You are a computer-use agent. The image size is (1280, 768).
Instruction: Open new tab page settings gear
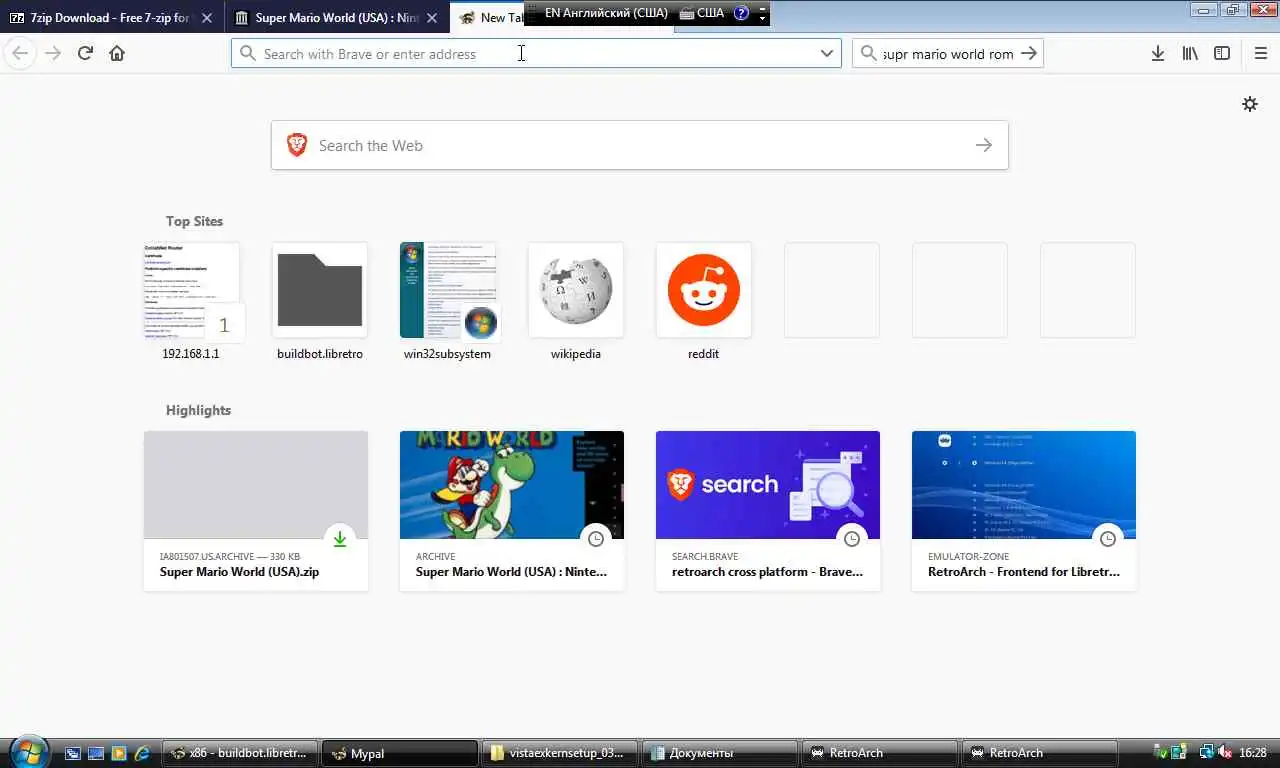[x=1250, y=104]
